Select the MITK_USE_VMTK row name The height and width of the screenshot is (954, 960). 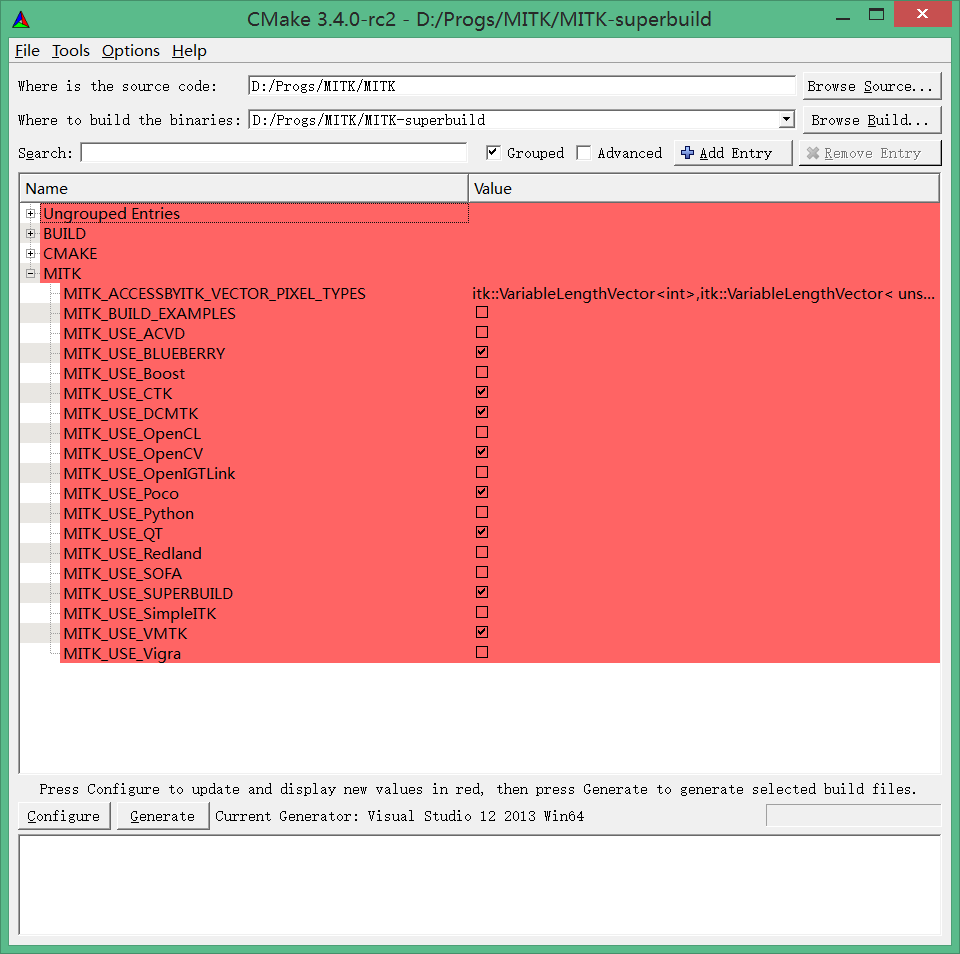(125, 634)
